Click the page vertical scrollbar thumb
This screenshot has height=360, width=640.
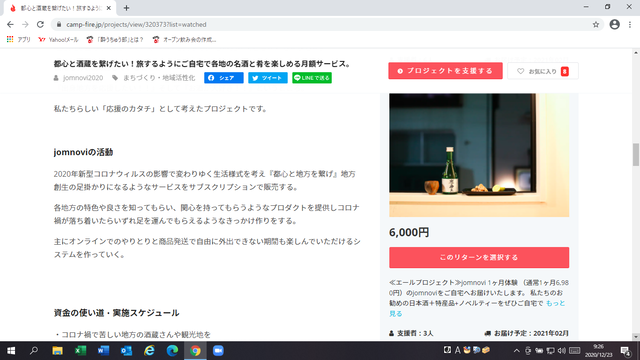tap(636, 154)
